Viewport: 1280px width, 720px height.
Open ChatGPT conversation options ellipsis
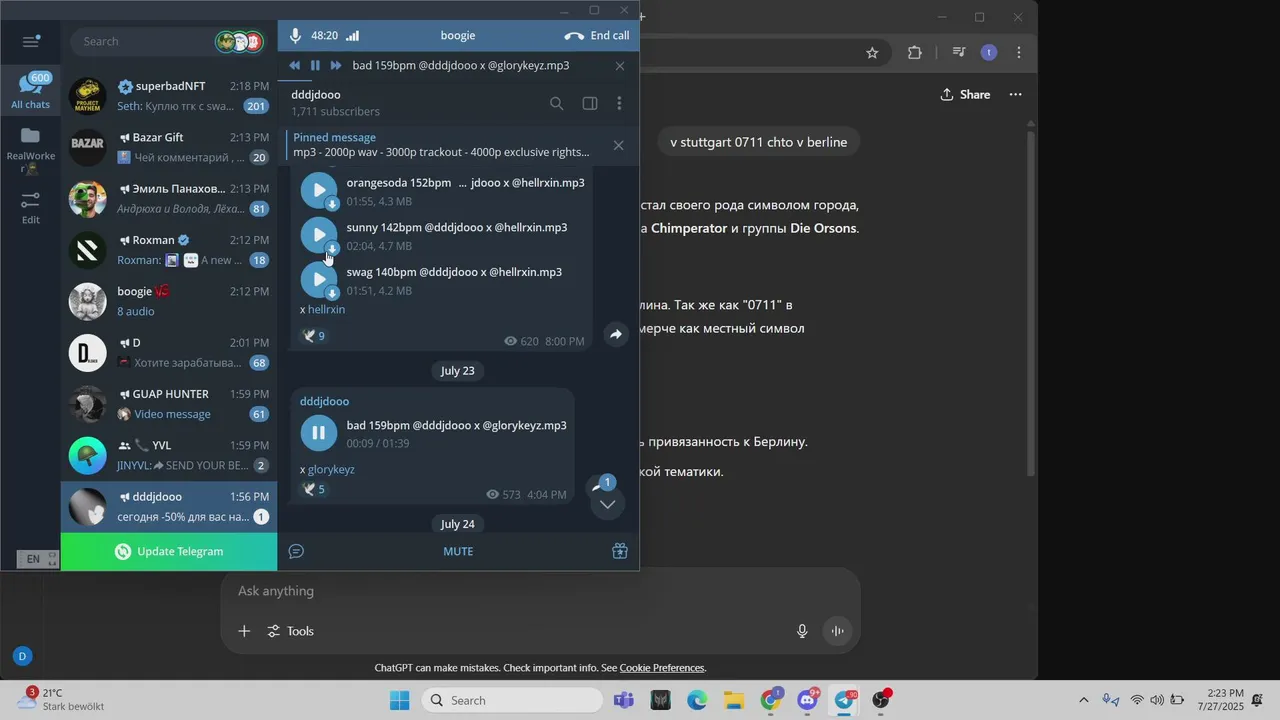tap(1016, 95)
